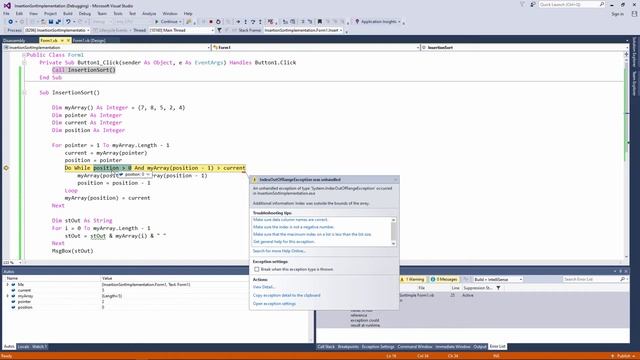Click the Continue debugging button

pos(166,22)
